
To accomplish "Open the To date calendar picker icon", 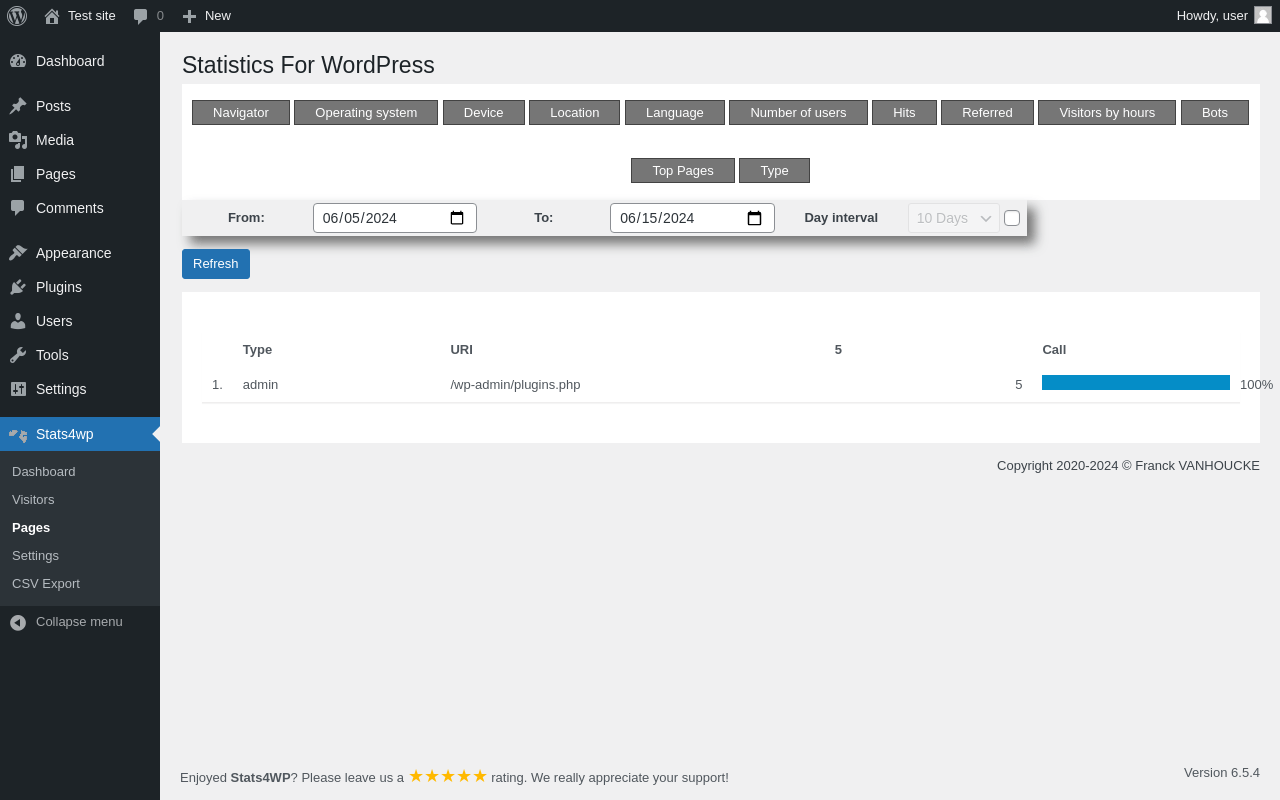I will (755, 218).
